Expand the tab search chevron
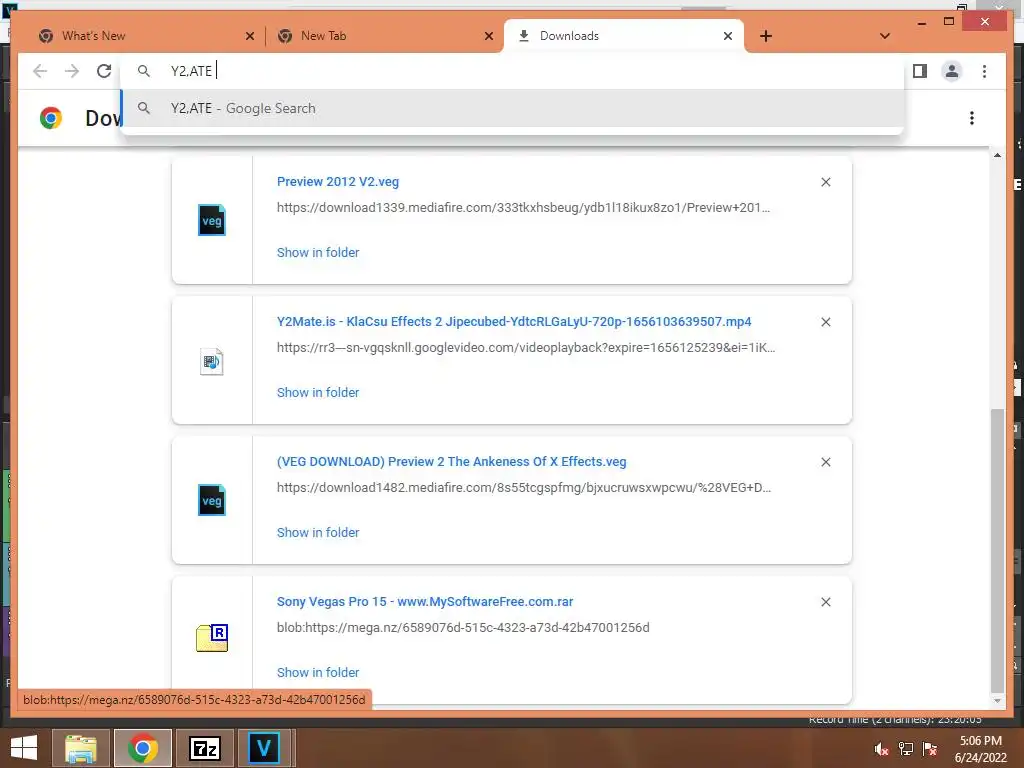The height and width of the screenshot is (768, 1024). coord(885,36)
